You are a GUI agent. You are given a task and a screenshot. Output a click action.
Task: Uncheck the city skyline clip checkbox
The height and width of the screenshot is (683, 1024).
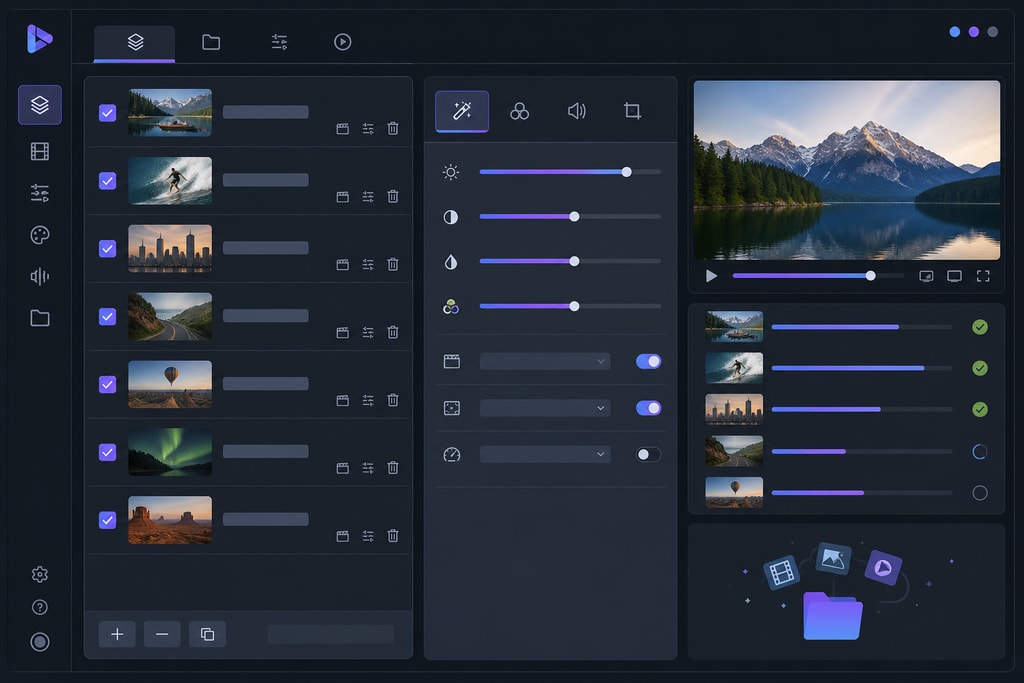pos(108,249)
